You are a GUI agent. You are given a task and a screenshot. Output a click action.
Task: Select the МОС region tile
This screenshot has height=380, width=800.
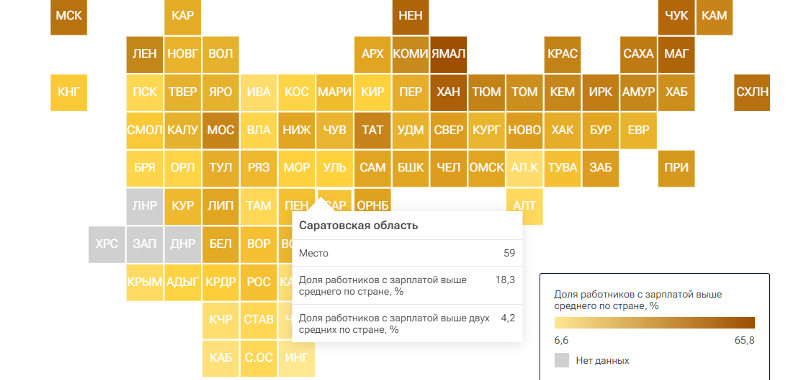pyautogui.click(x=220, y=130)
